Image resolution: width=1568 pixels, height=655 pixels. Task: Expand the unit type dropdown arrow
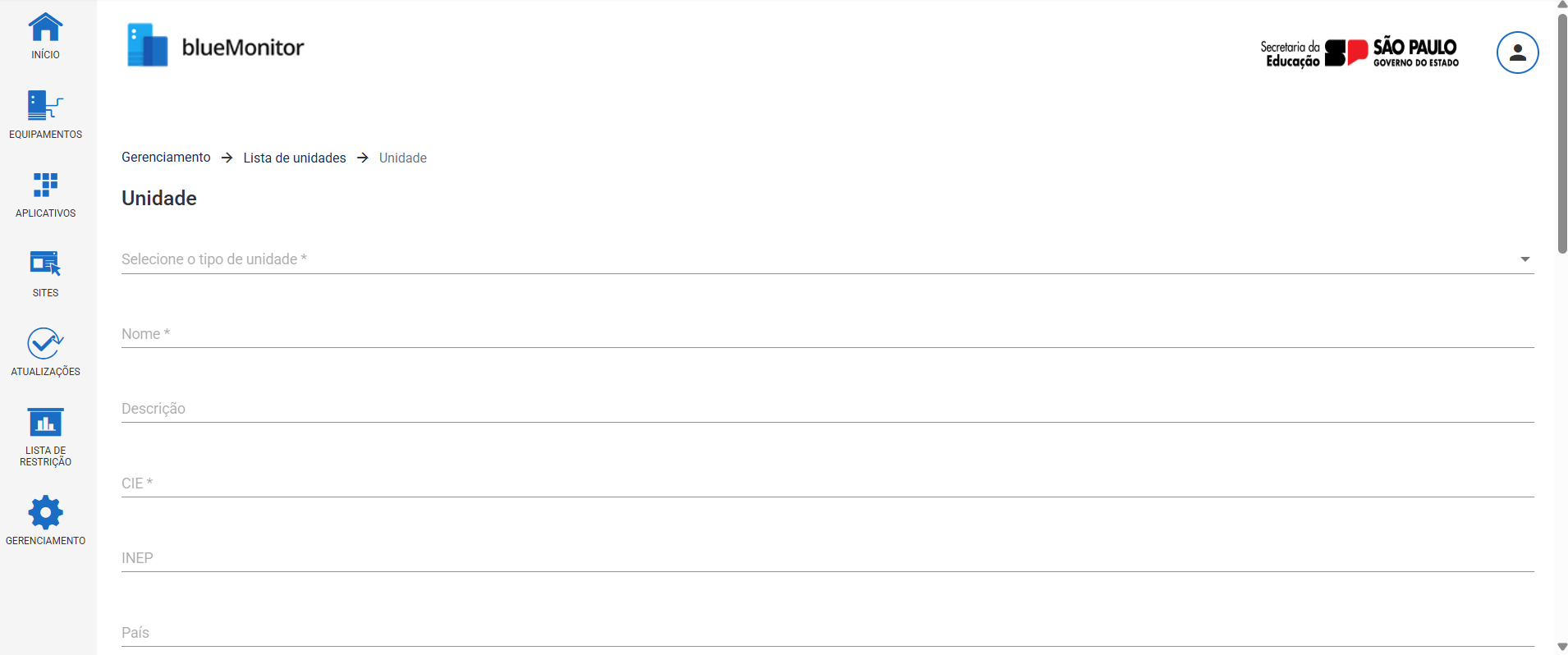(1524, 259)
